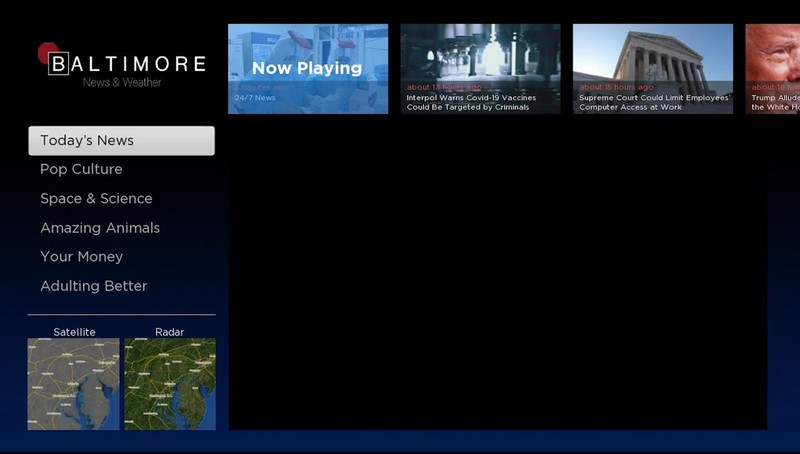The height and width of the screenshot is (454, 800).
Task: Open the Pop Culture category
Action: pos(81,170)
